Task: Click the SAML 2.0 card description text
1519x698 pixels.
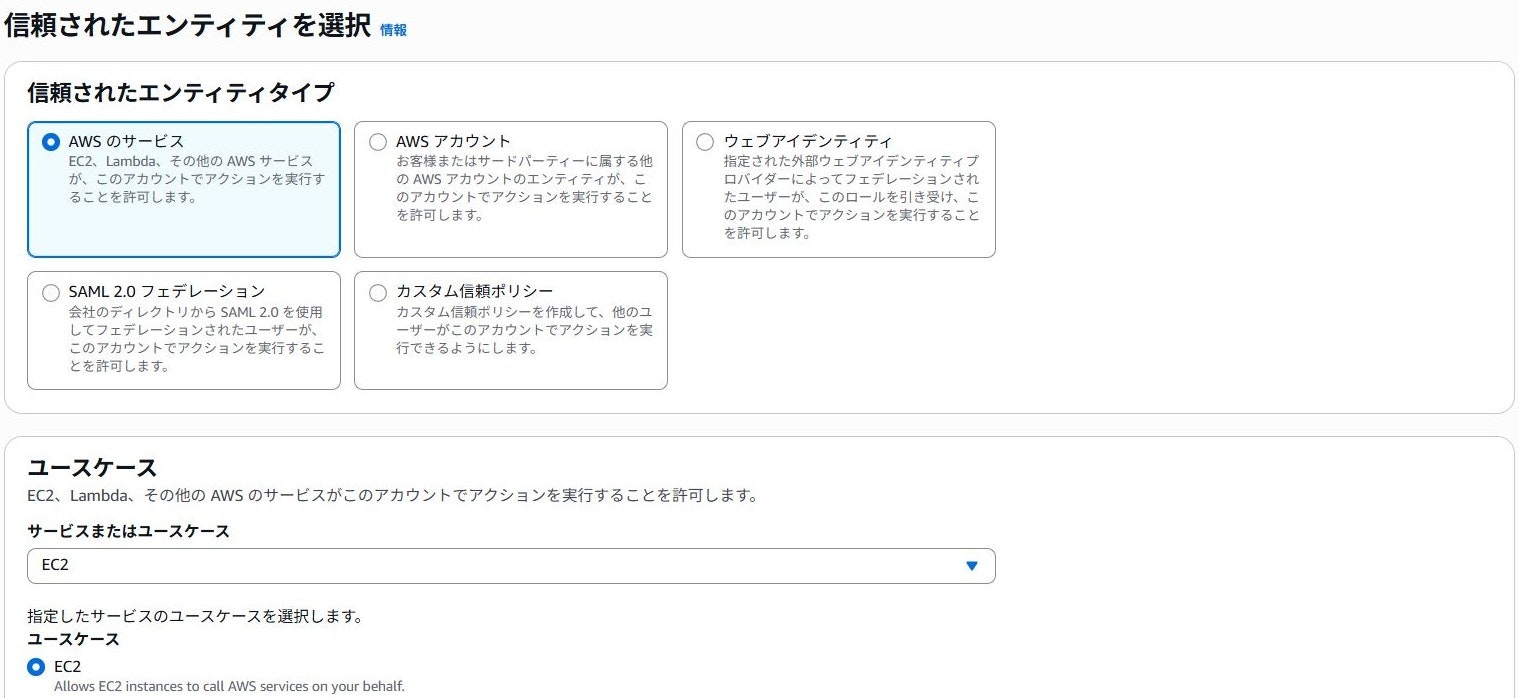Action: point(197,339)
